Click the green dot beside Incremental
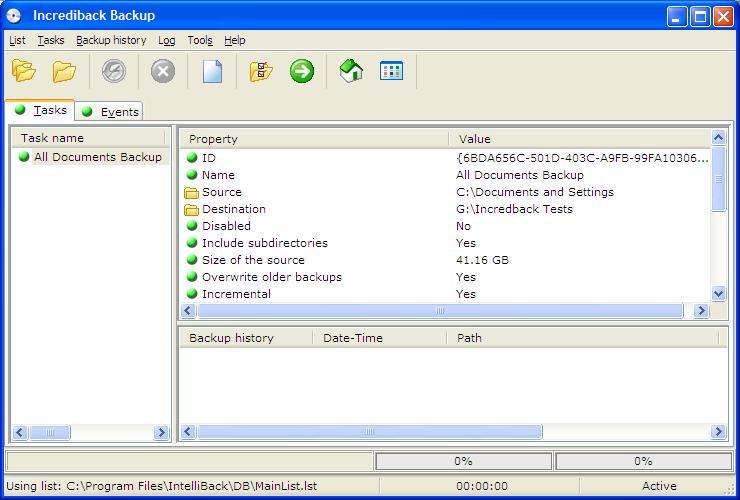This screenshot has width=740, height=500. click(192, 294)
